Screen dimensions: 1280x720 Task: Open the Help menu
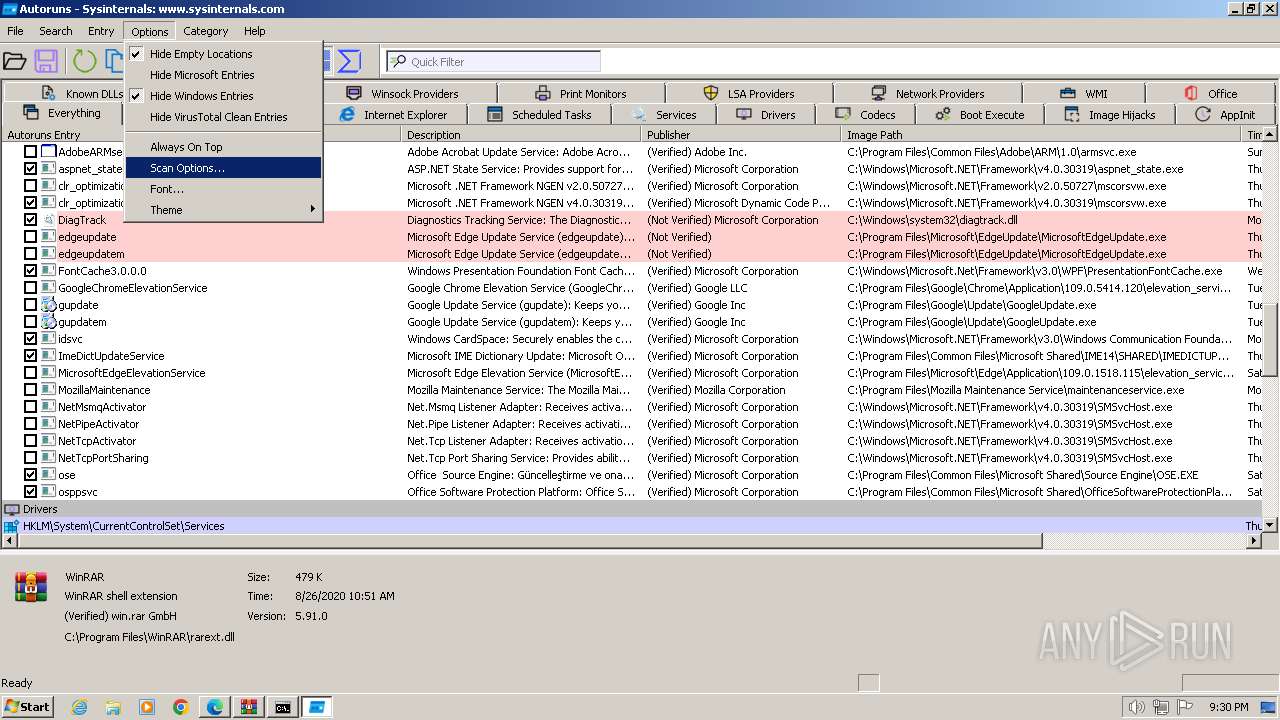(255, 31)
